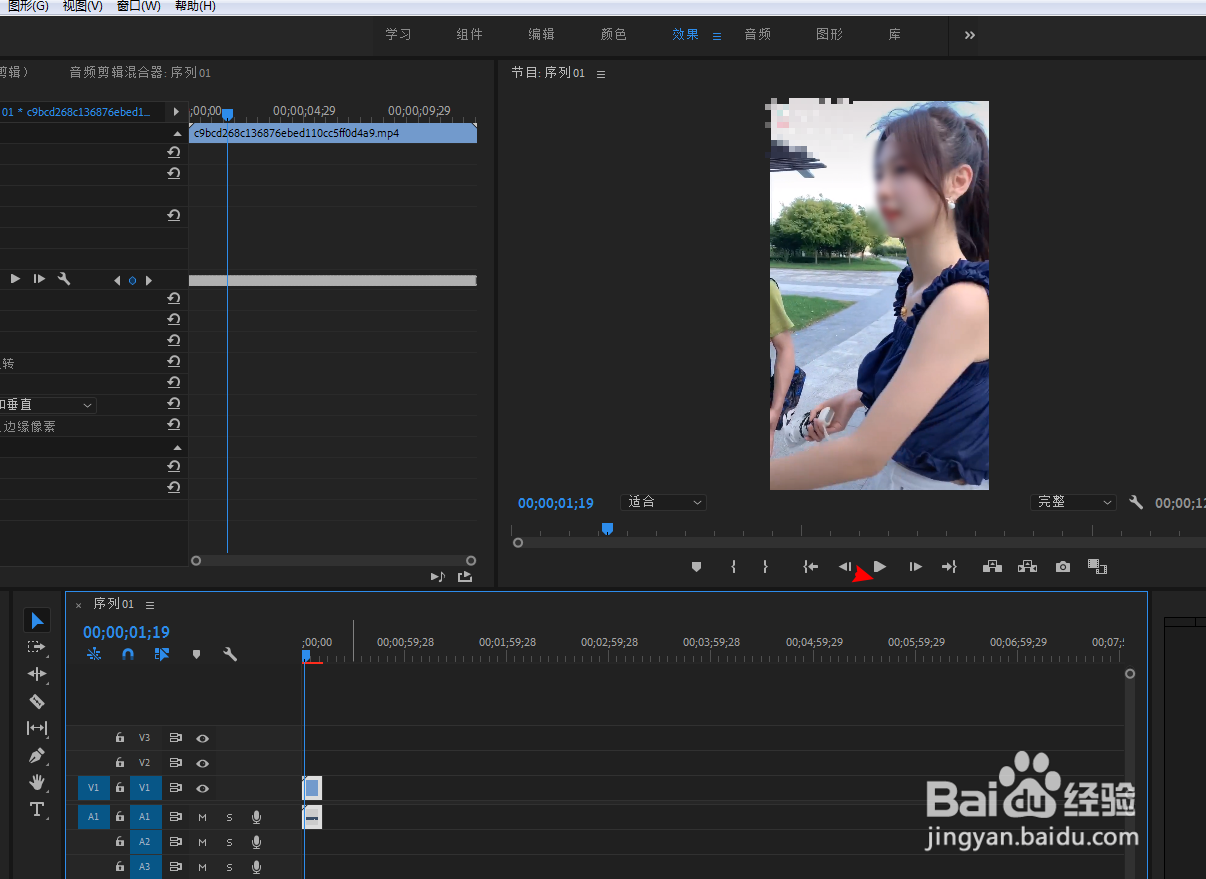Screen dimensions: 1206x879
Task: Open the 帮助(H) menu
Action: point(195,6)
